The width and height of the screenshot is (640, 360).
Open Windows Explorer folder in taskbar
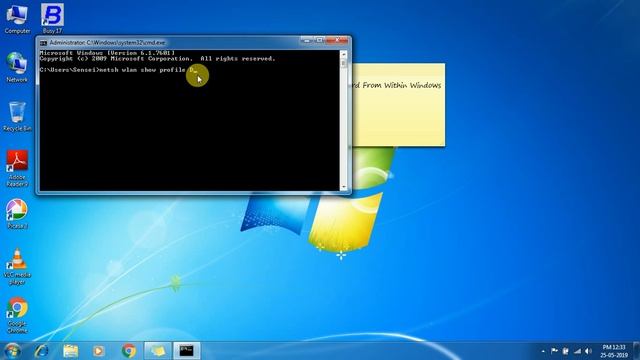70,351
